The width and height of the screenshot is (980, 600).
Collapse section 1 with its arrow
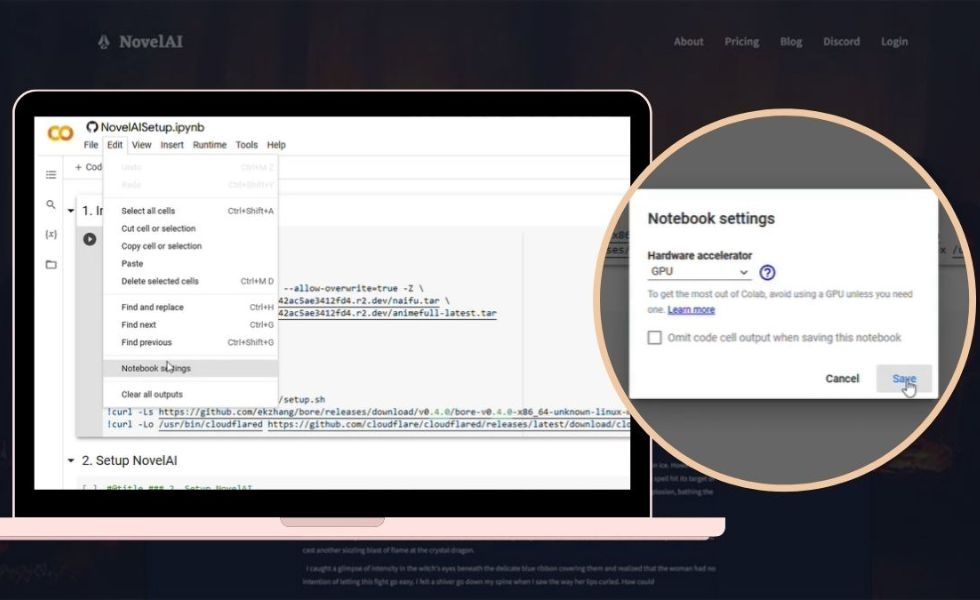[x=71, y=211]
